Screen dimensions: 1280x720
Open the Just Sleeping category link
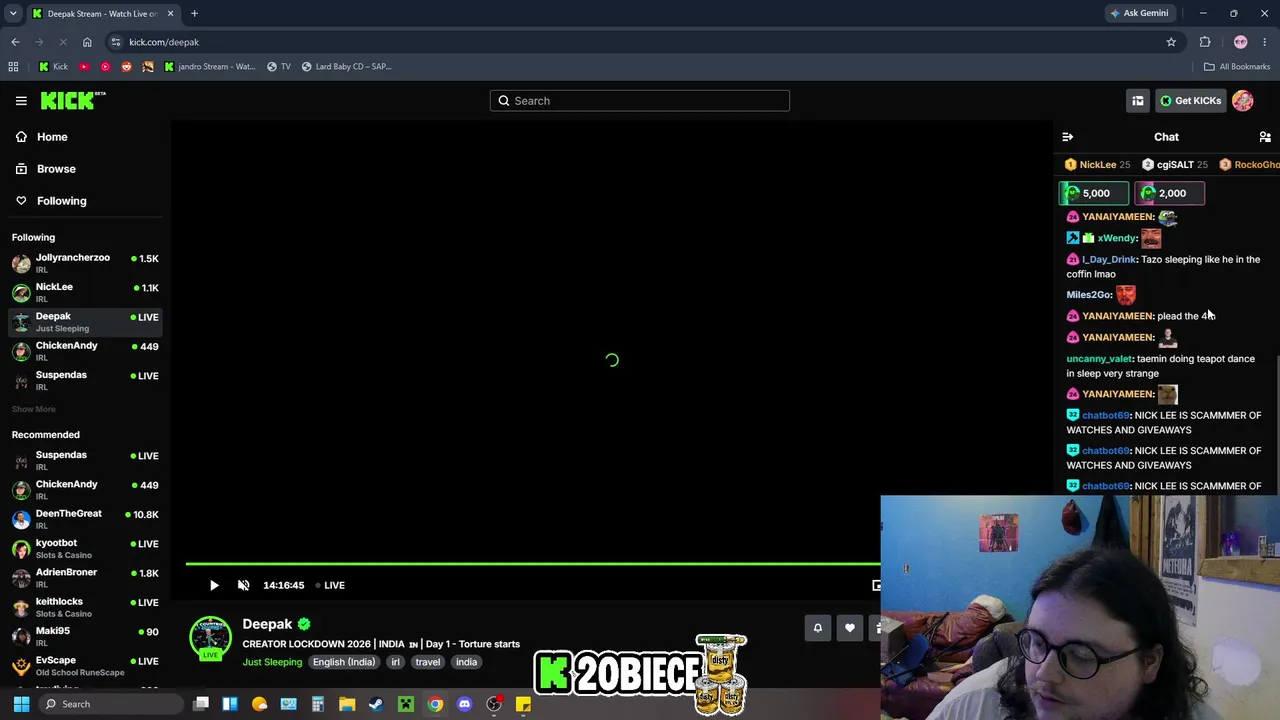coord(272,662)
